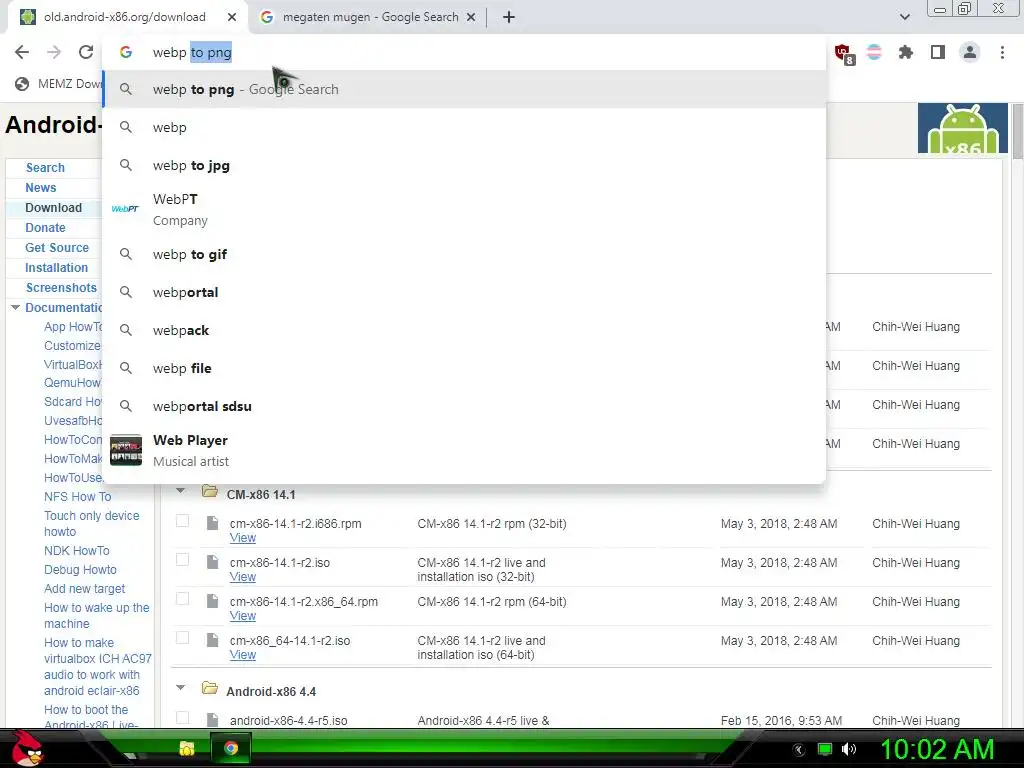Open a new tab with plus button
Viewport: 1024px width, 768px height.
509,17
